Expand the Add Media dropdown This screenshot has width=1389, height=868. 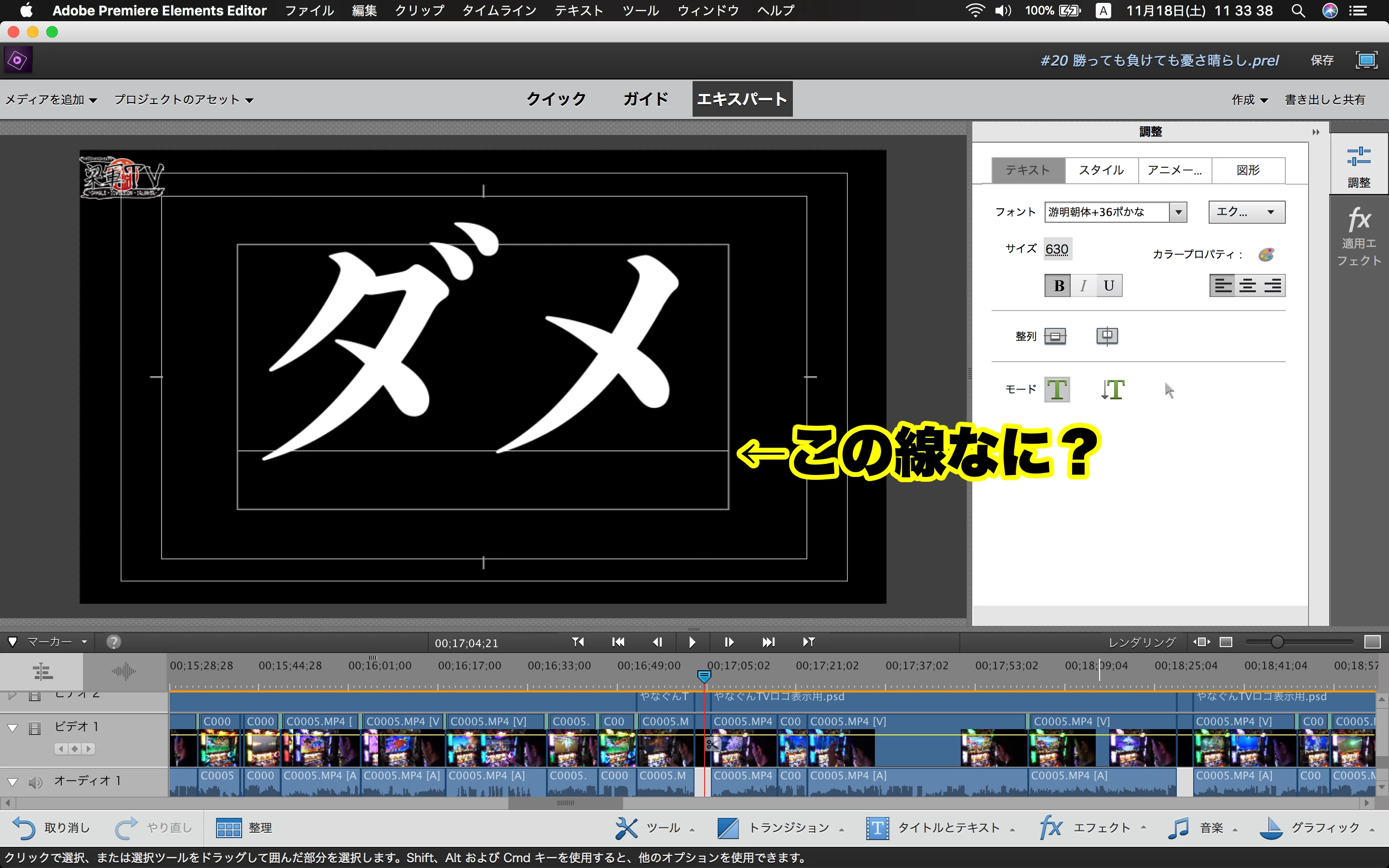51,100
